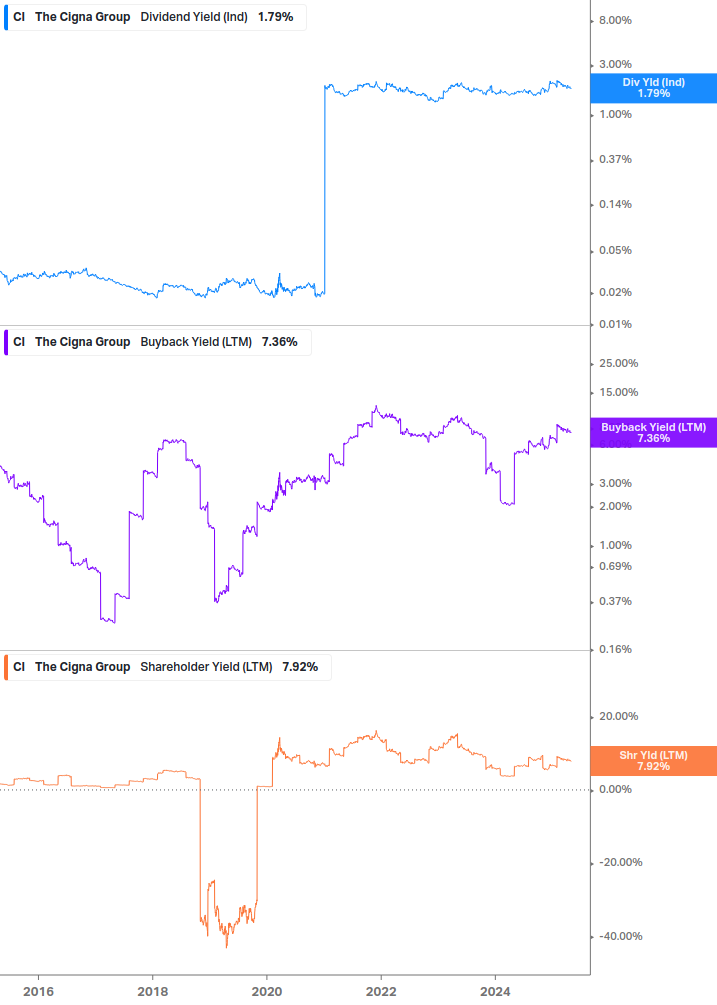Viewport: 717px width, 1005px height.
Task: Click the 2.00% tick on the buyback axis
Action: [615, 506]
